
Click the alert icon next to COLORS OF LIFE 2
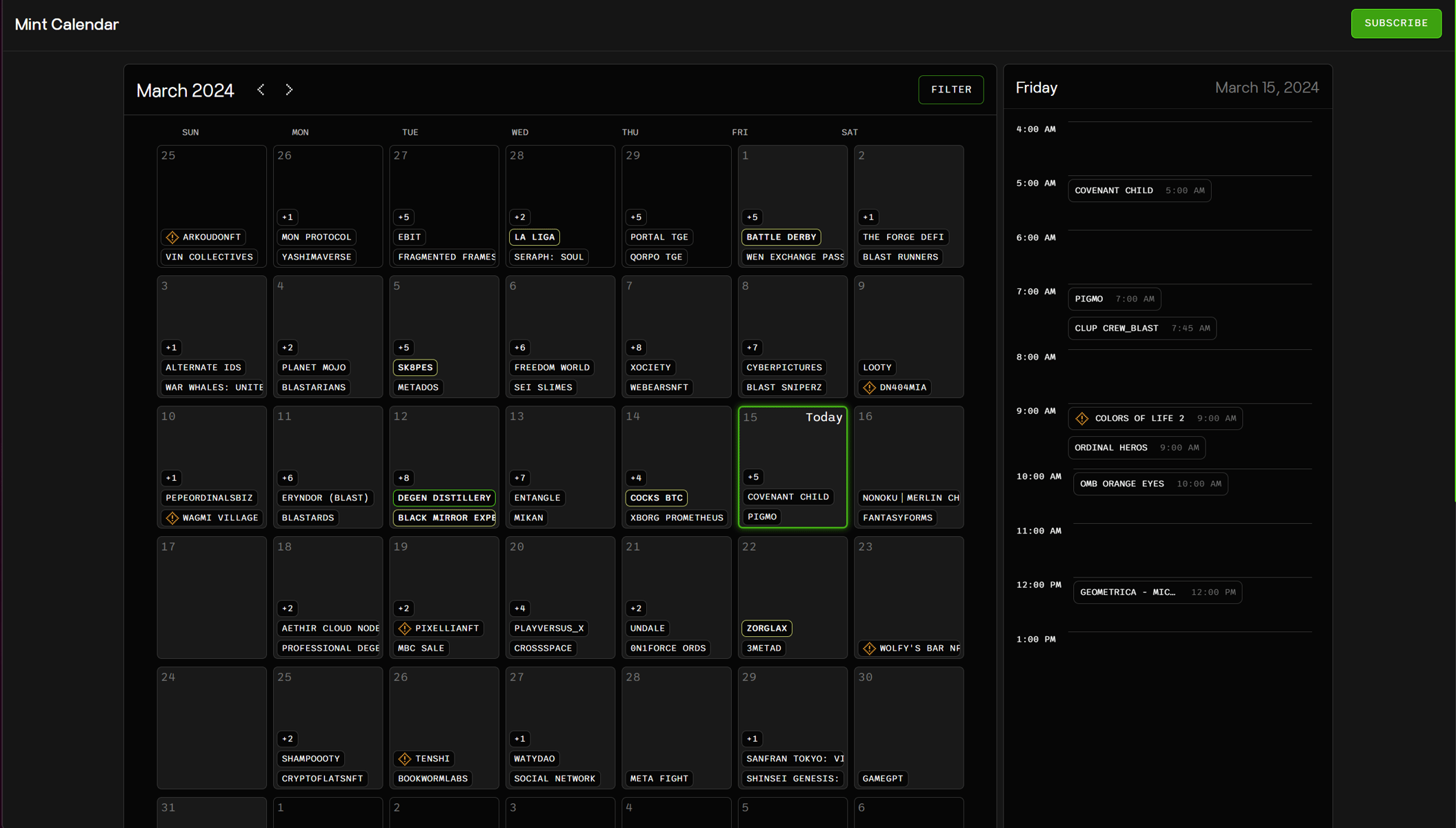click(1083, 418)
